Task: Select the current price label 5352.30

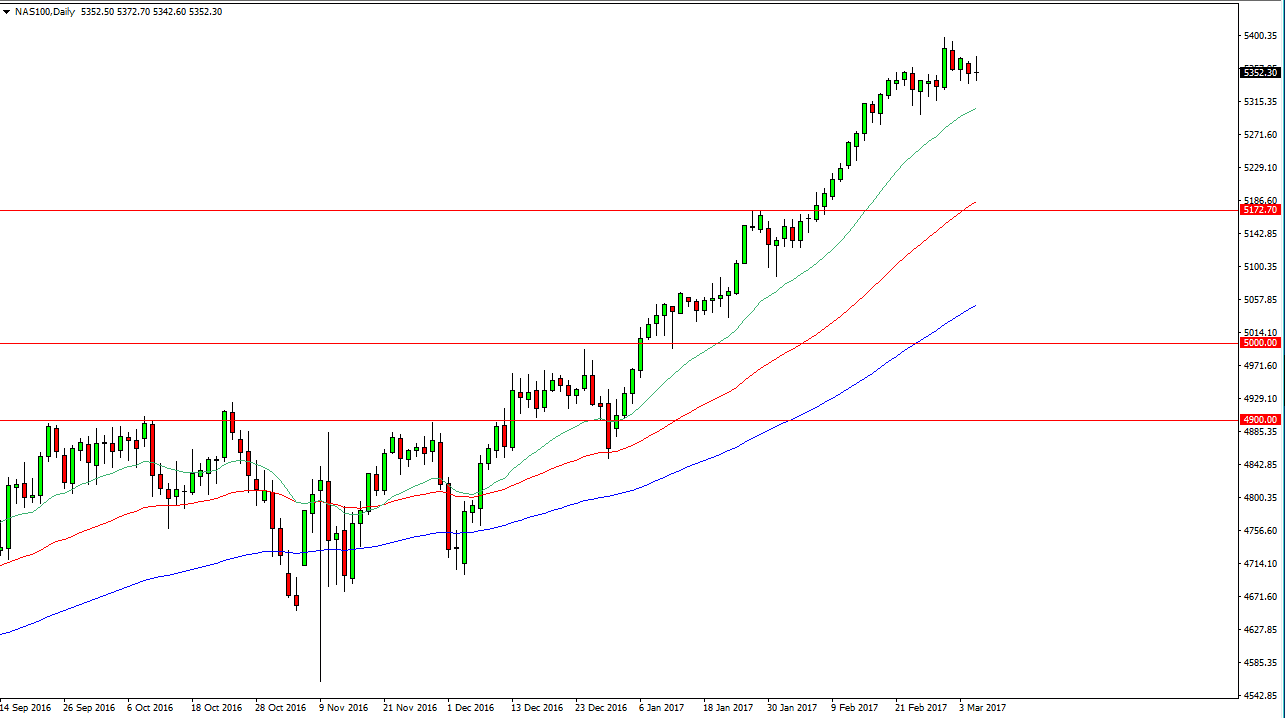Action: [x=1260, y=72]
